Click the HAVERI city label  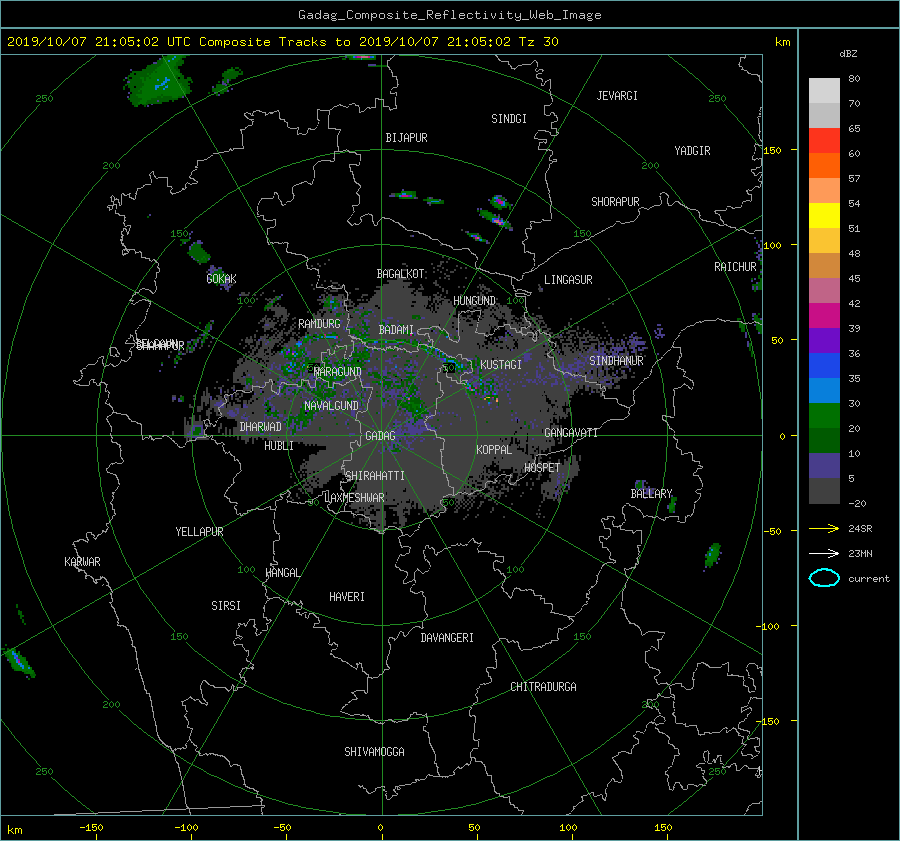(x=347, y=597)
